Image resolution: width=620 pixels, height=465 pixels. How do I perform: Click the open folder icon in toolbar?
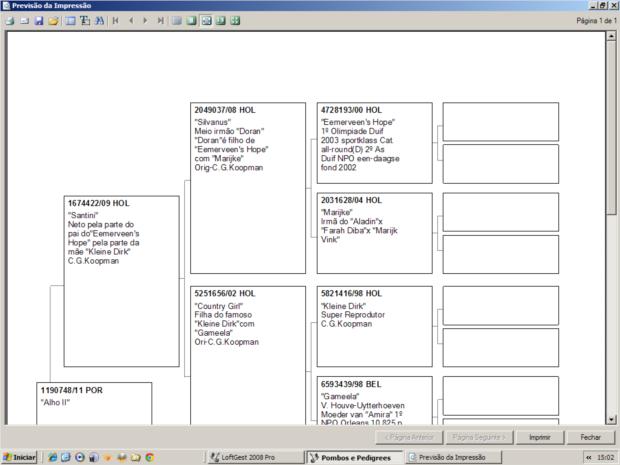coord(53,20)
